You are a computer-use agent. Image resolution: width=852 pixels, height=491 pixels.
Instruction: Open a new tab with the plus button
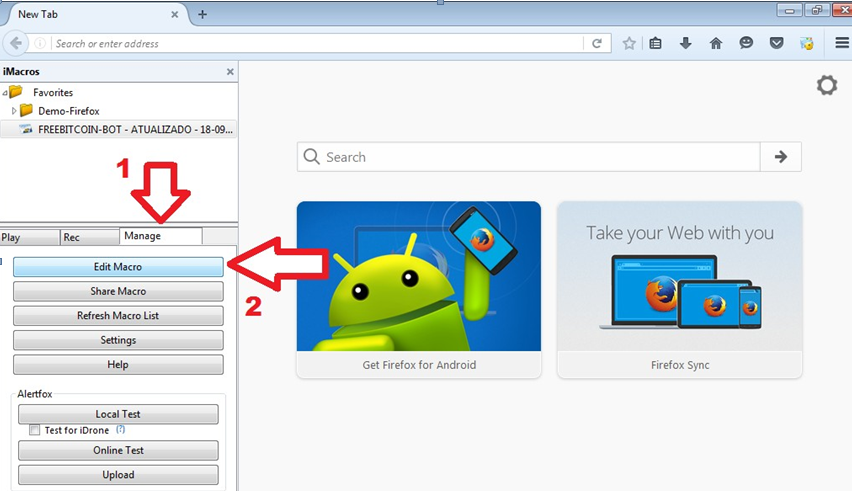[x=202, y=15]
